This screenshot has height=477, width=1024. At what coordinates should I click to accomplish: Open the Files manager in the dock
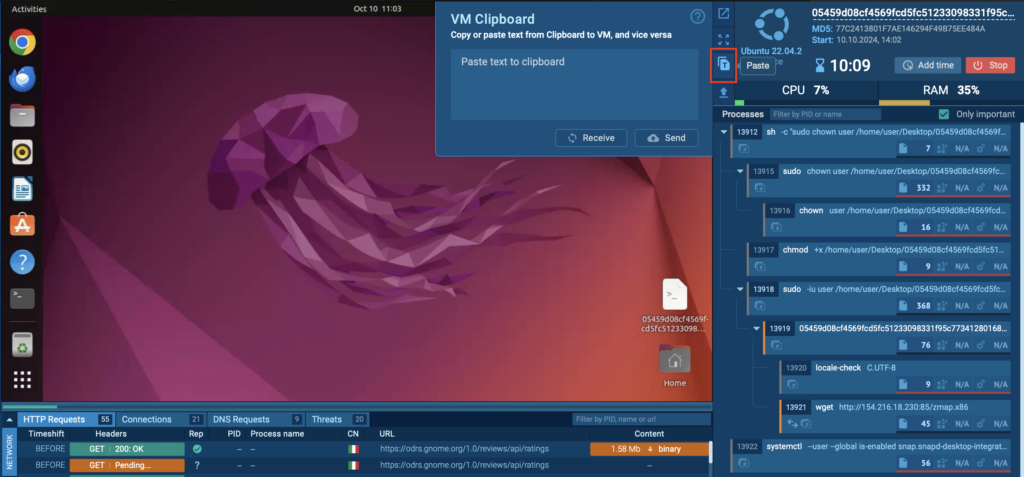[22, 116]
